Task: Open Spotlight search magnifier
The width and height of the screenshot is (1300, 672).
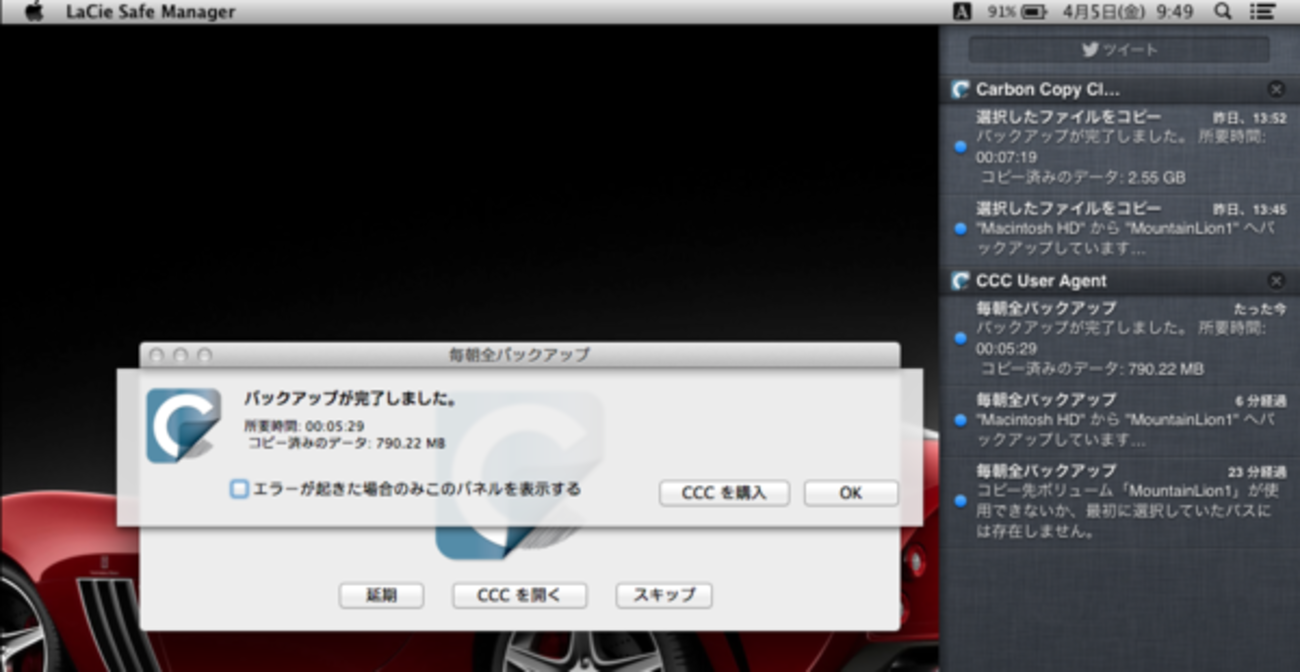Action: pyautogui.click(x=1222, y=12)
